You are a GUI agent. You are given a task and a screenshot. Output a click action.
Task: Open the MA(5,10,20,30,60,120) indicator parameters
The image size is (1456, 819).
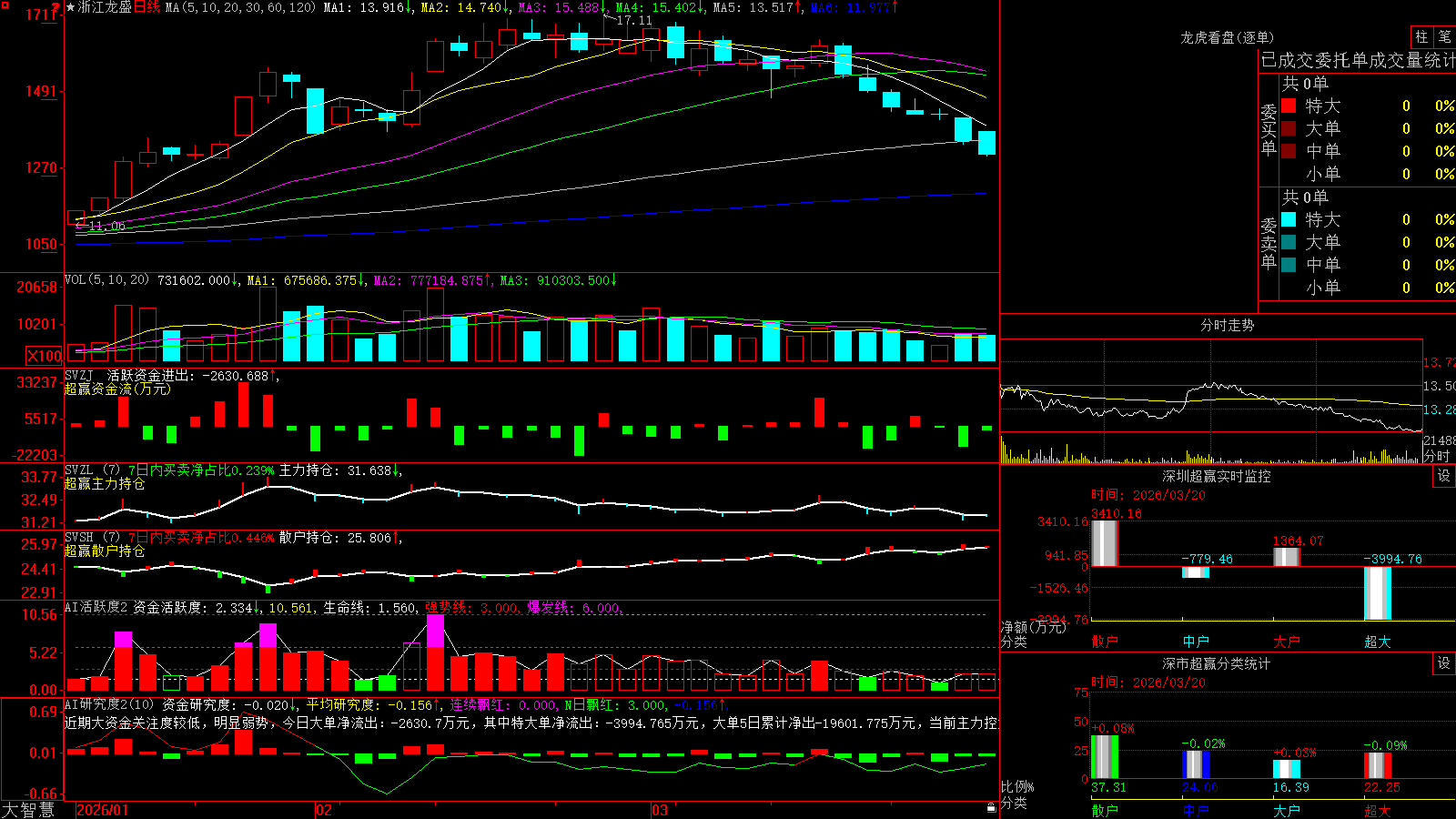coord(240,7)
